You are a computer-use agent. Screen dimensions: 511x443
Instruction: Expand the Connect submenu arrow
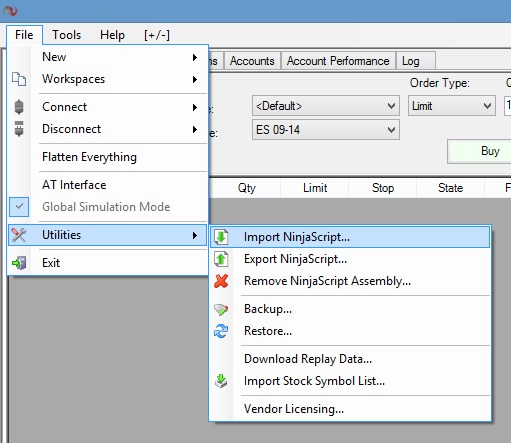pos(195,107)
